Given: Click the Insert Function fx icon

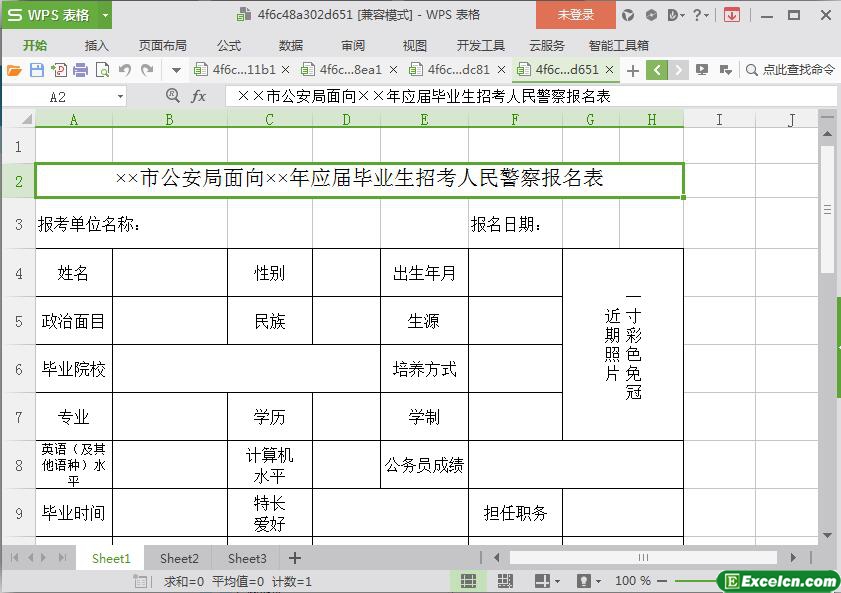Looking at the screenshot, I should 199,96.
